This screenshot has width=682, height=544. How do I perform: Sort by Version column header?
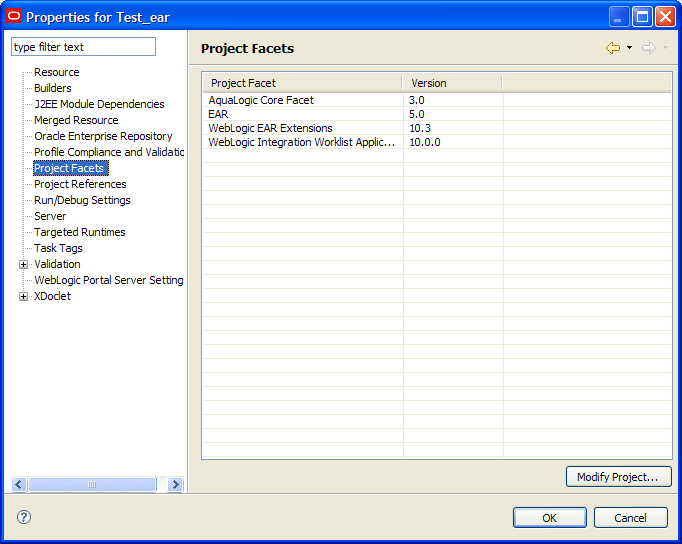[x=452, y=83]
